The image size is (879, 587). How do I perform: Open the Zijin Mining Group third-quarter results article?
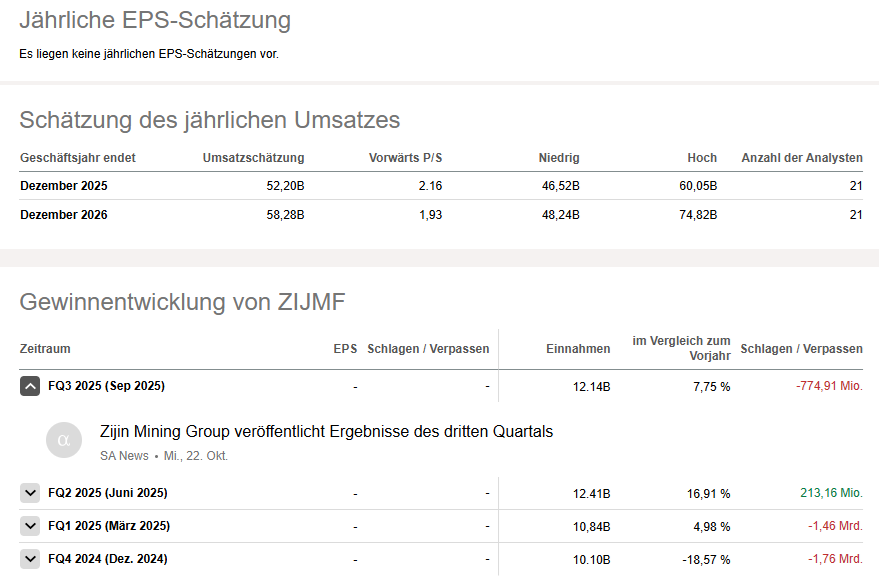tap(326, 432)
